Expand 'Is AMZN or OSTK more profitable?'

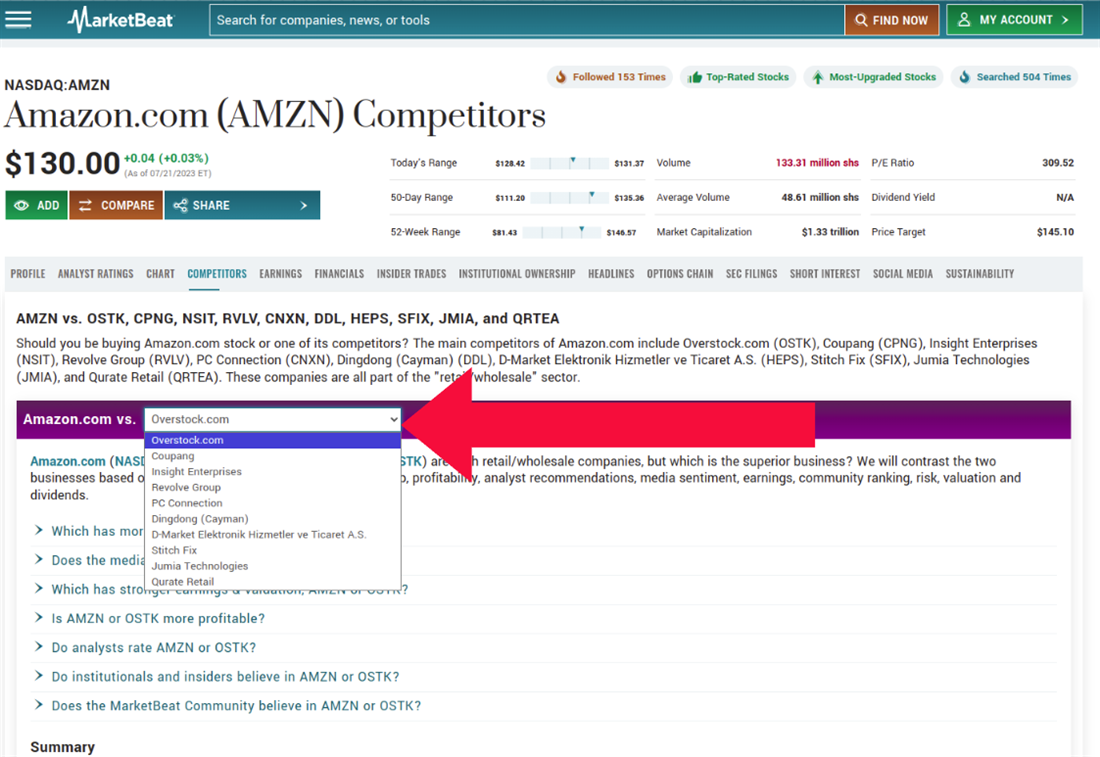click(x=158, y=619)
